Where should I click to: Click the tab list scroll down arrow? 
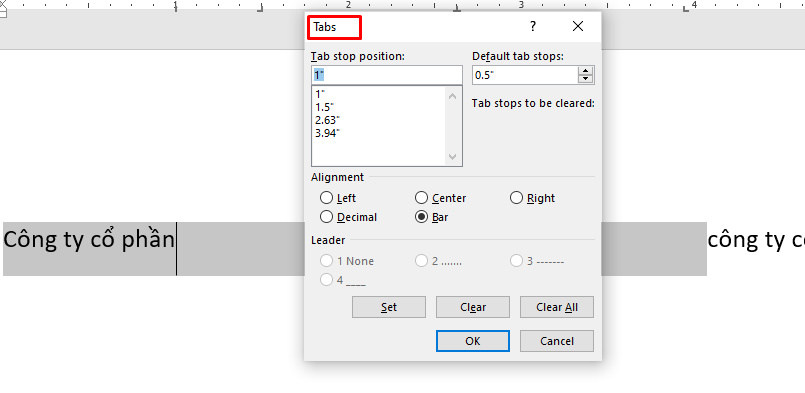[x=452, y=157]
